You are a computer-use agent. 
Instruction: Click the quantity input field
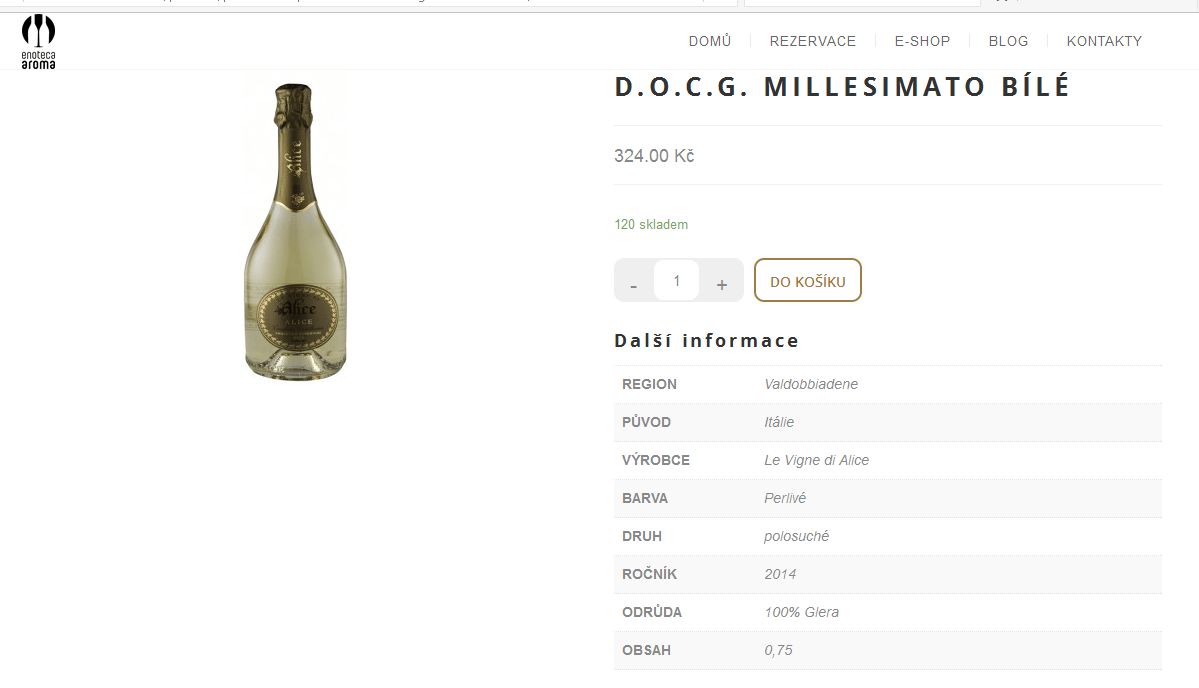(x=677, y=281)
